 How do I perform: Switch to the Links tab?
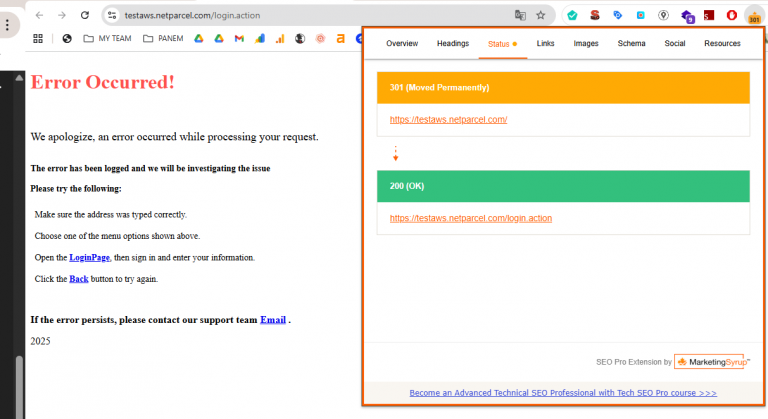545,43
